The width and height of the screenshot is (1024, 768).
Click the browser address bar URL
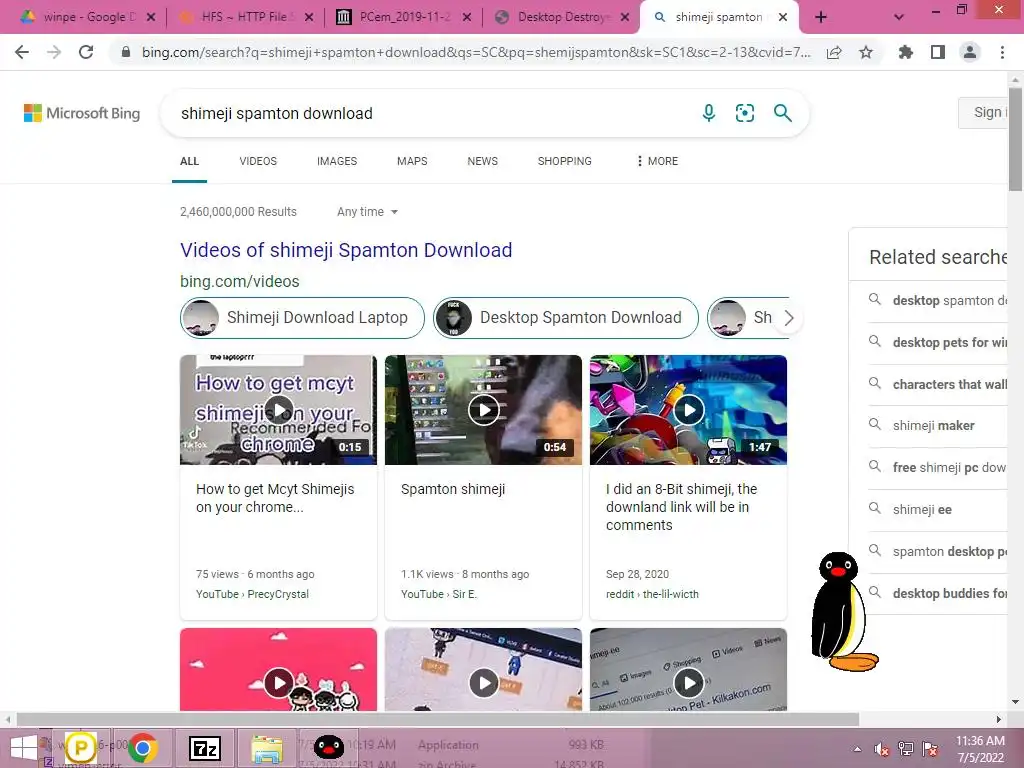pyautogui.click(x=476, y=52)
